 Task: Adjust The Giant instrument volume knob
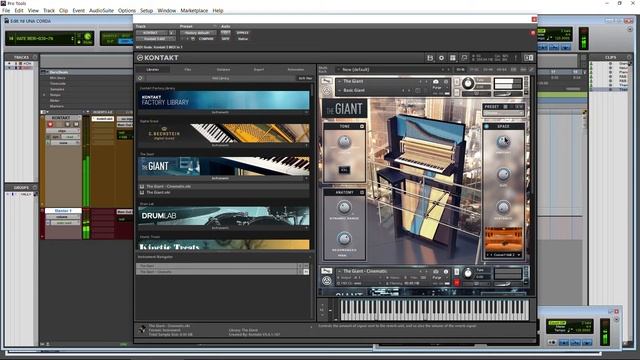468,83
